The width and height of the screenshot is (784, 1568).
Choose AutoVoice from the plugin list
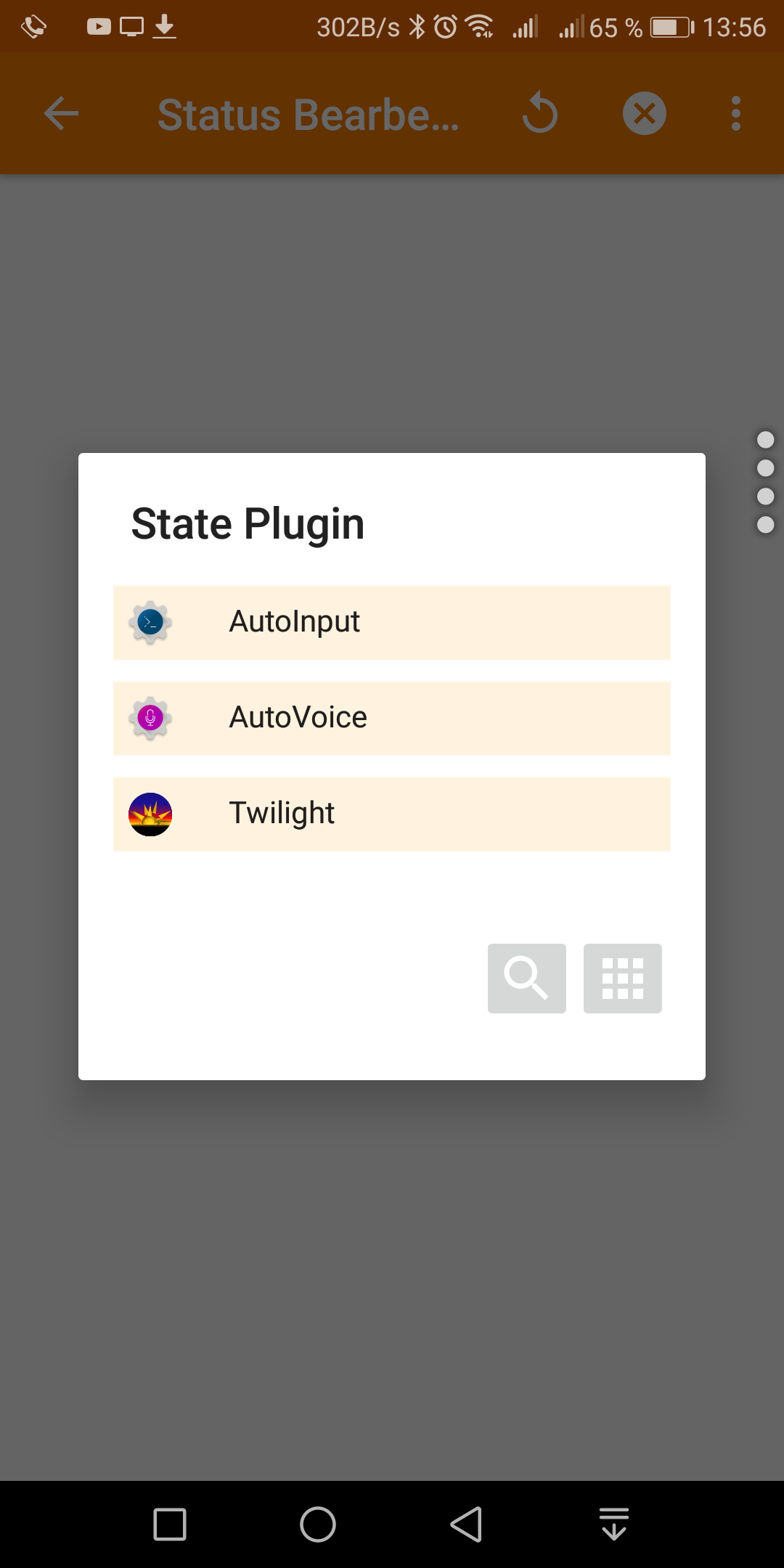click(392, 718)
